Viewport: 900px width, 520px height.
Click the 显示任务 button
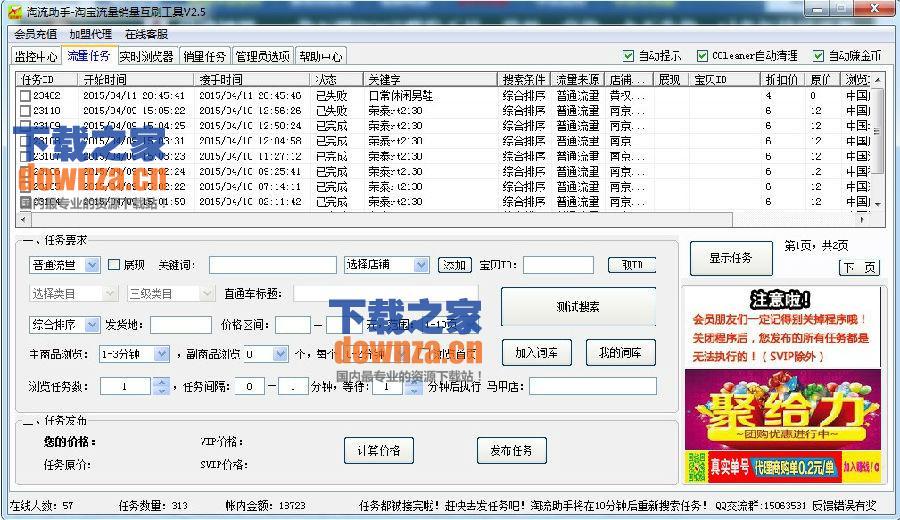731,258
